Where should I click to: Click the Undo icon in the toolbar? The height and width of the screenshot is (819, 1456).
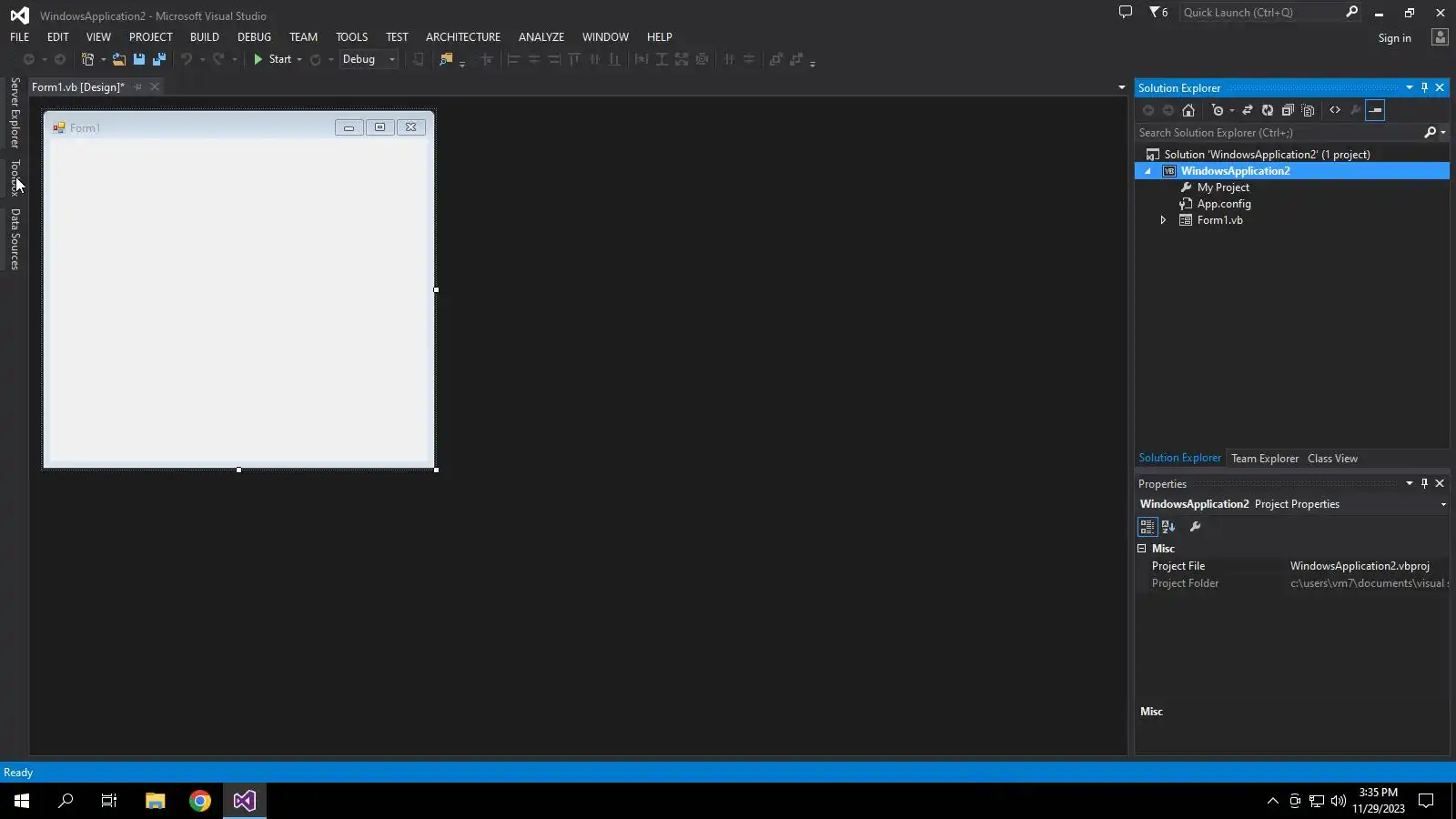click(187, 59)
